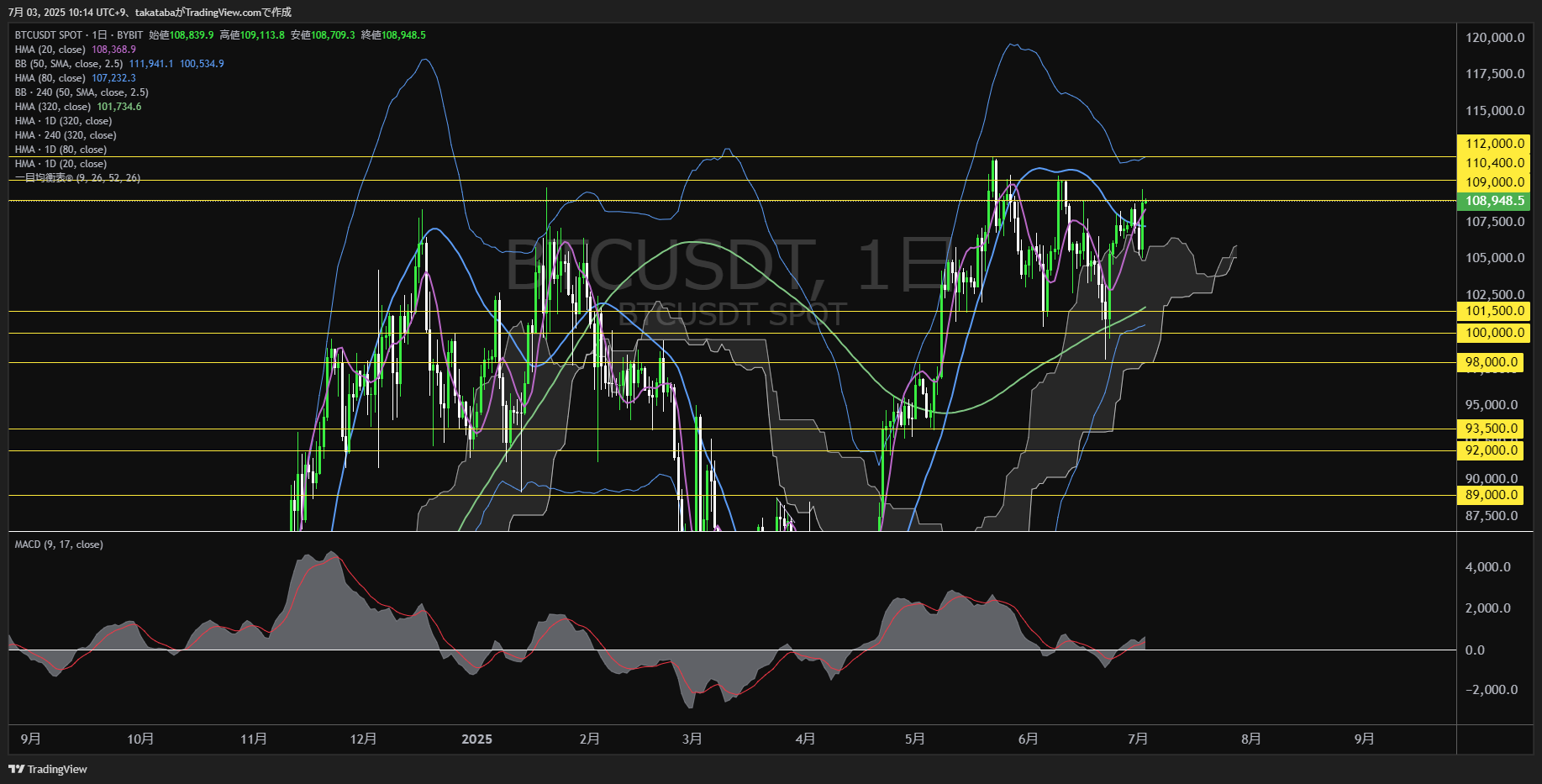This screenshot has height=784, width=1542.
Task: Click the 終値 108,948.5 close value
Action: pyautogui.click(x=393, y=35)
